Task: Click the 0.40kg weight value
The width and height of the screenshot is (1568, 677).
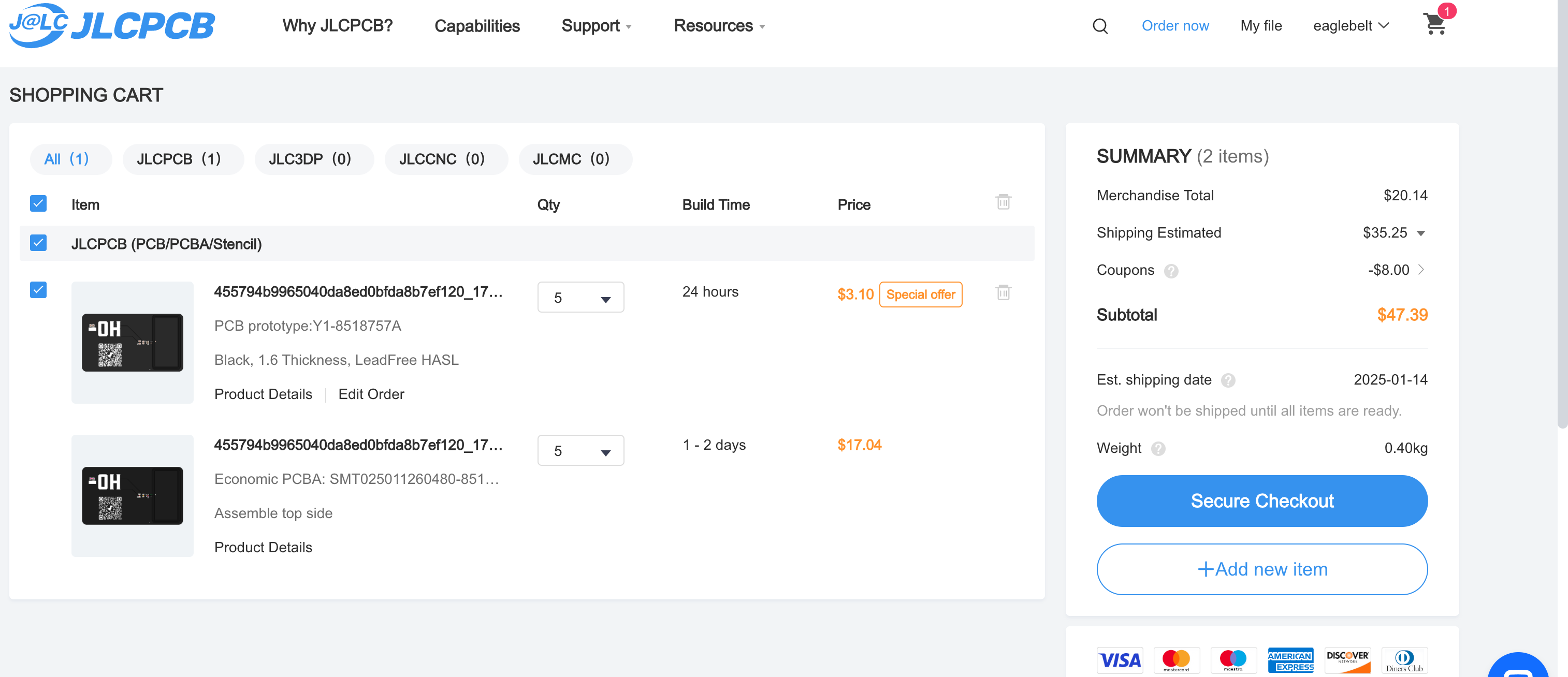Action: [x=1405, y=449]
